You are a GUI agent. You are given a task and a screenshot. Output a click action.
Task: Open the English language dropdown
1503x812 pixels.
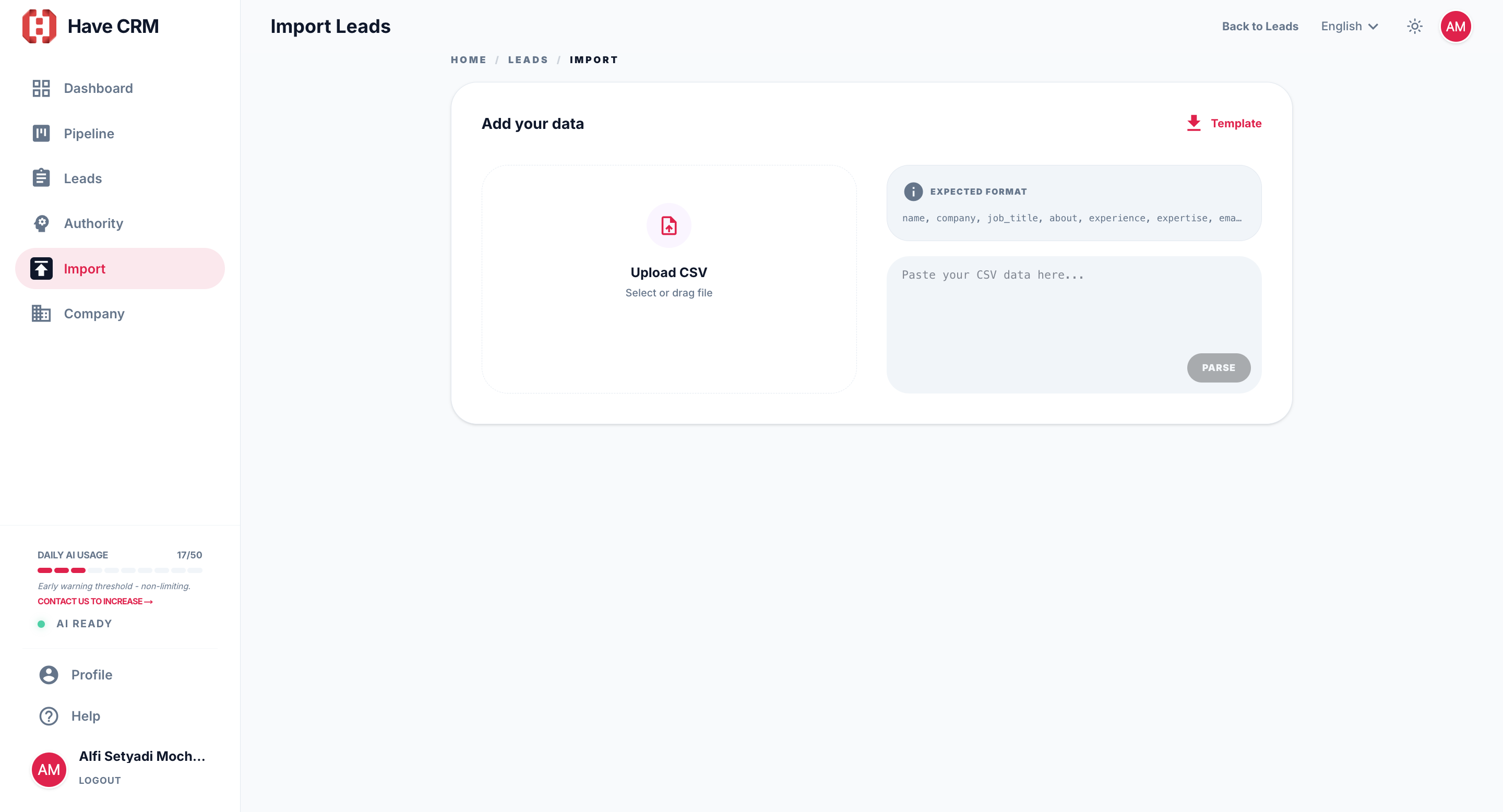(1349, 26)
